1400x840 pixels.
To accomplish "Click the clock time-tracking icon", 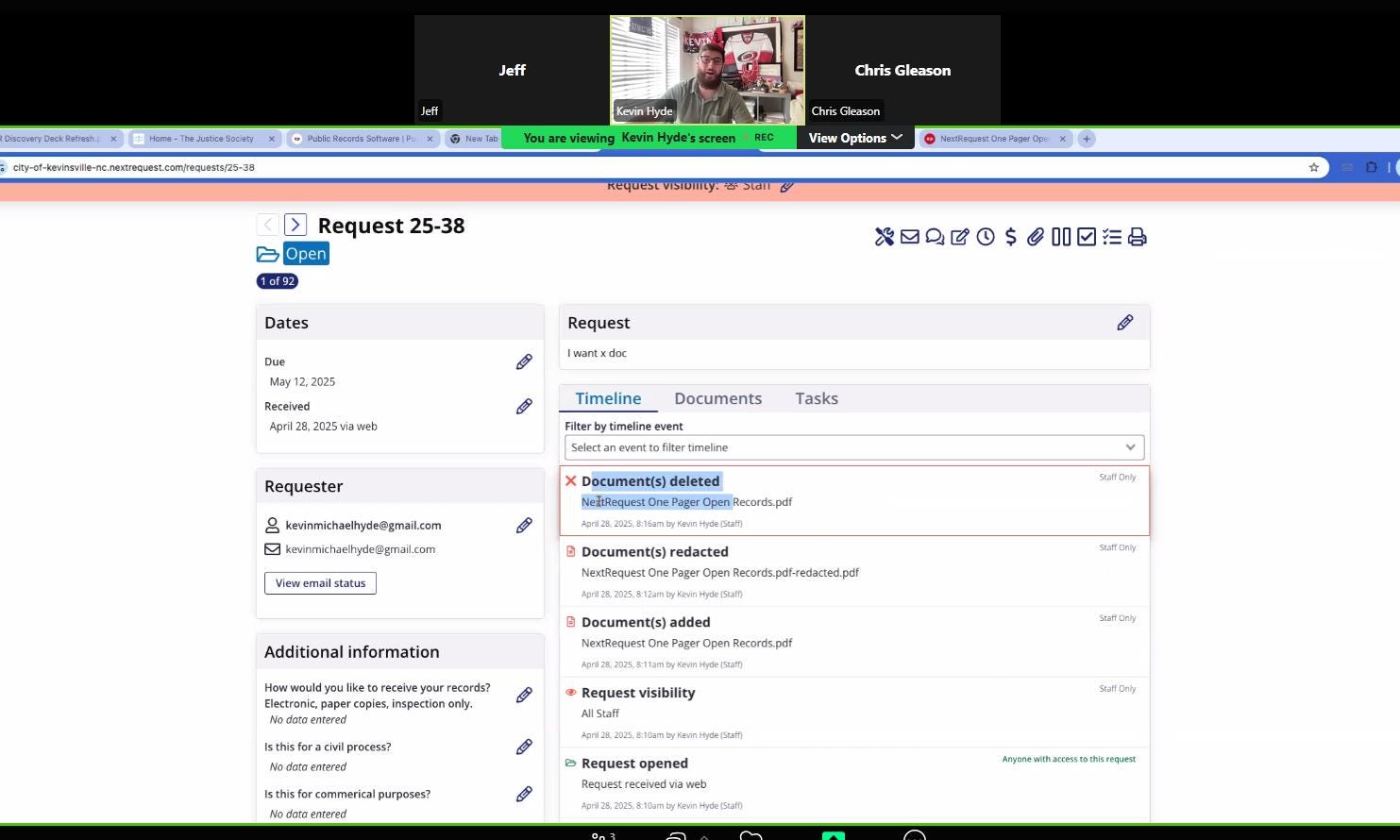I will pos(986,237).
